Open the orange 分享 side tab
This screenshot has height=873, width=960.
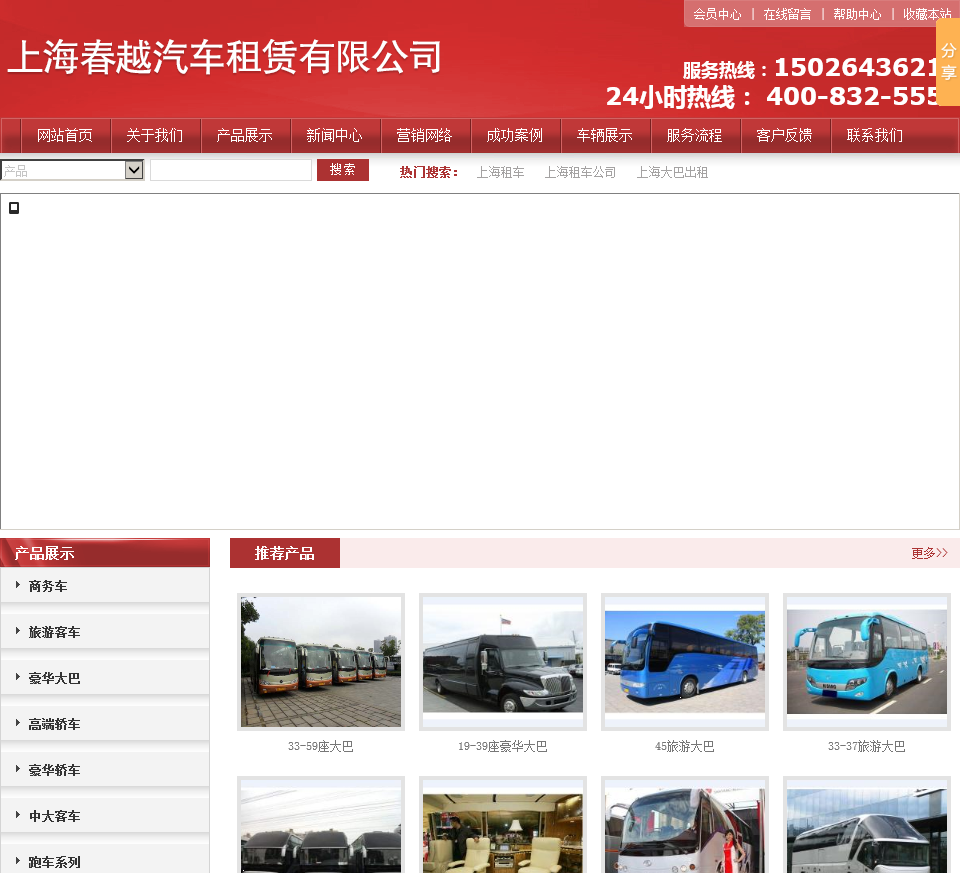pos(948,62)
